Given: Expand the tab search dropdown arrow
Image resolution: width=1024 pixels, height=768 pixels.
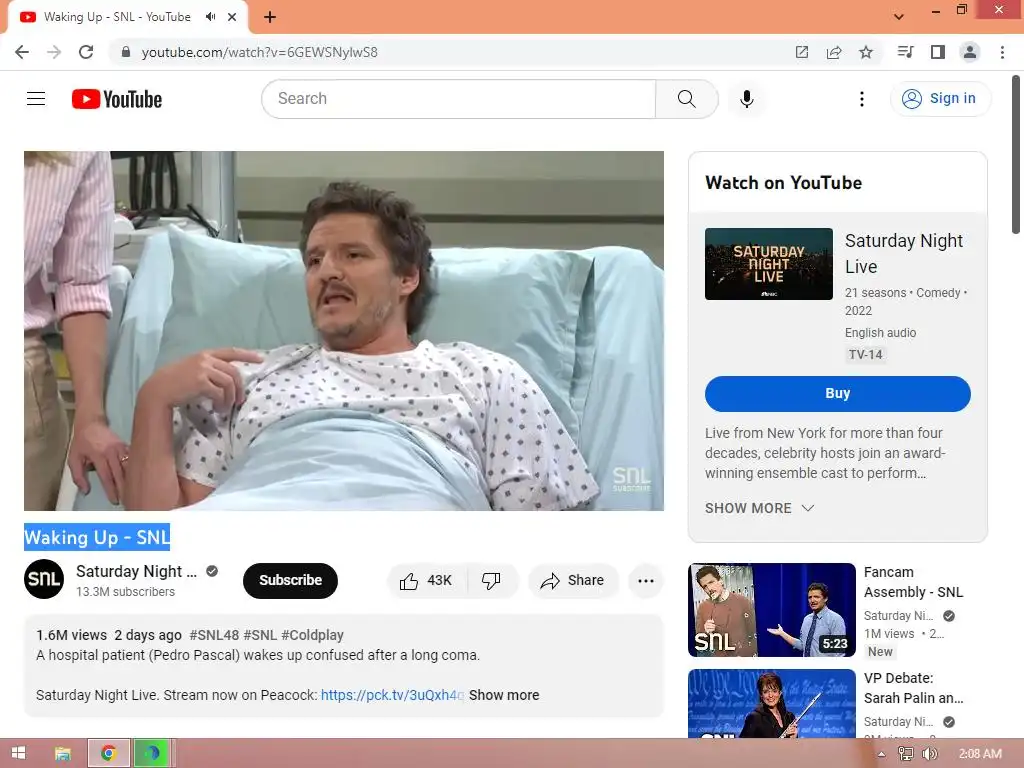Looking at the screenshot, I should [x=899, y=17].
